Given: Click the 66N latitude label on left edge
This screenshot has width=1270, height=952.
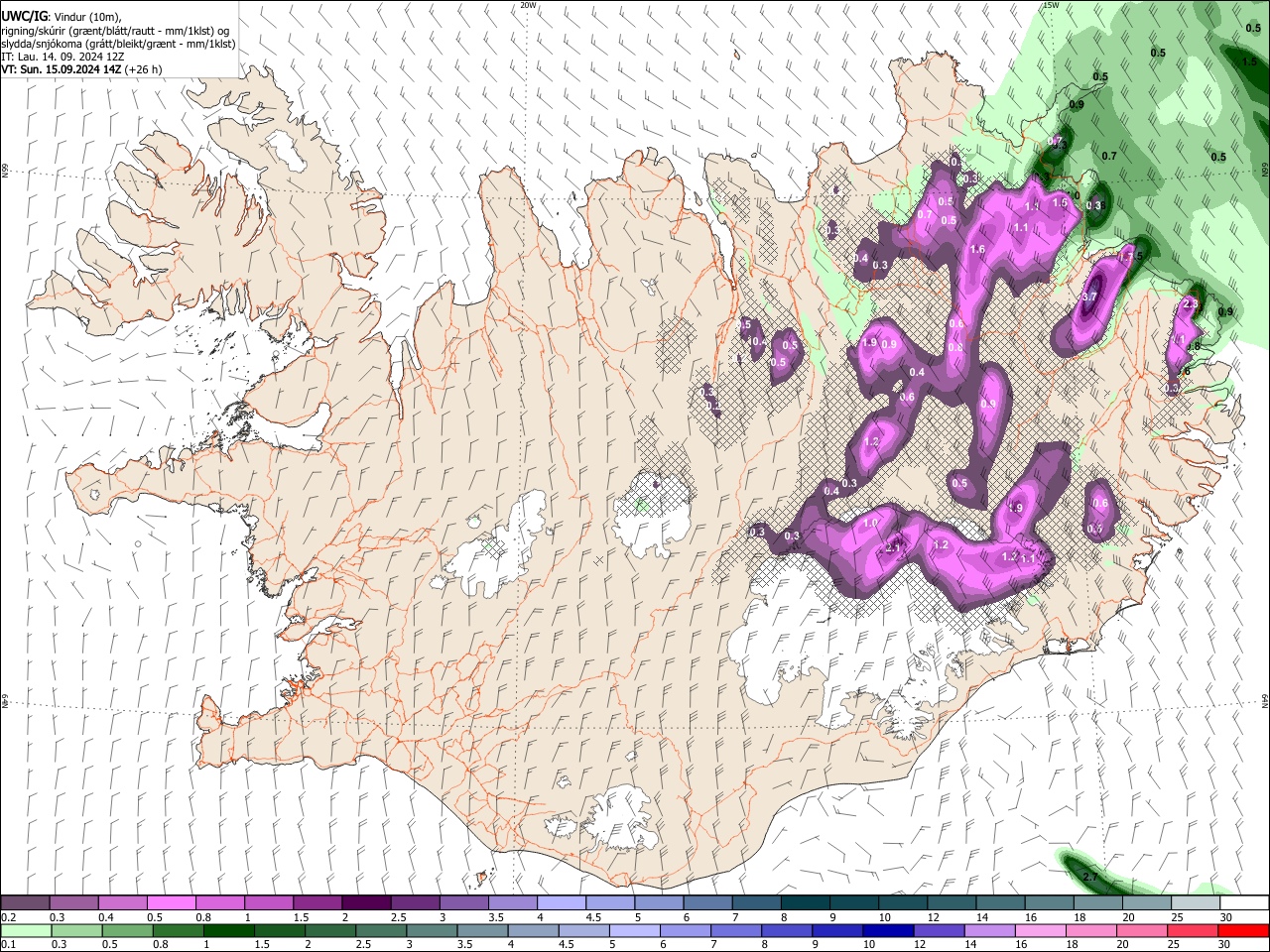Looking at the screenshot, I should tap(5, 172).
